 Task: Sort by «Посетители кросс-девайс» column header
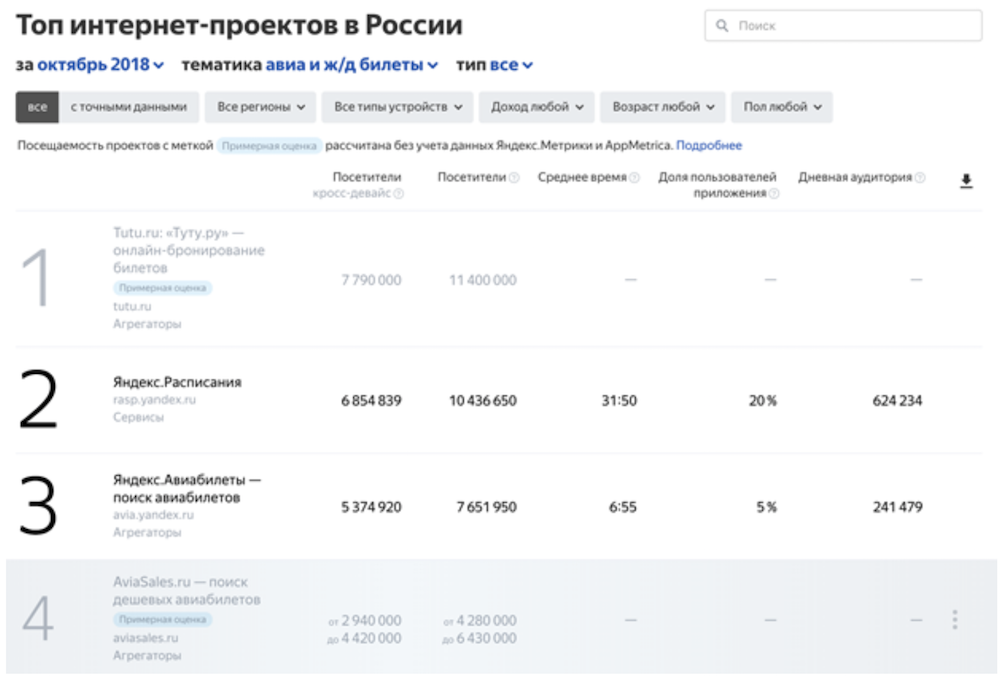(357, 185)
